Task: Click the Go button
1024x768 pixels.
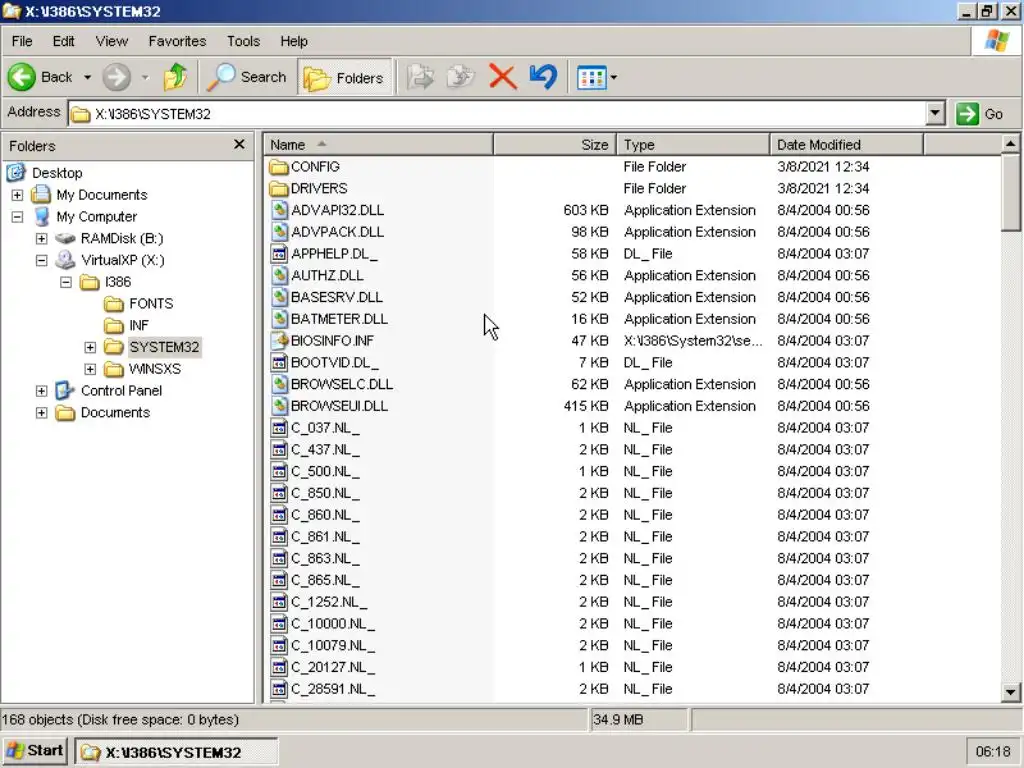Action: pyautogui.click(x=980, y=114)
